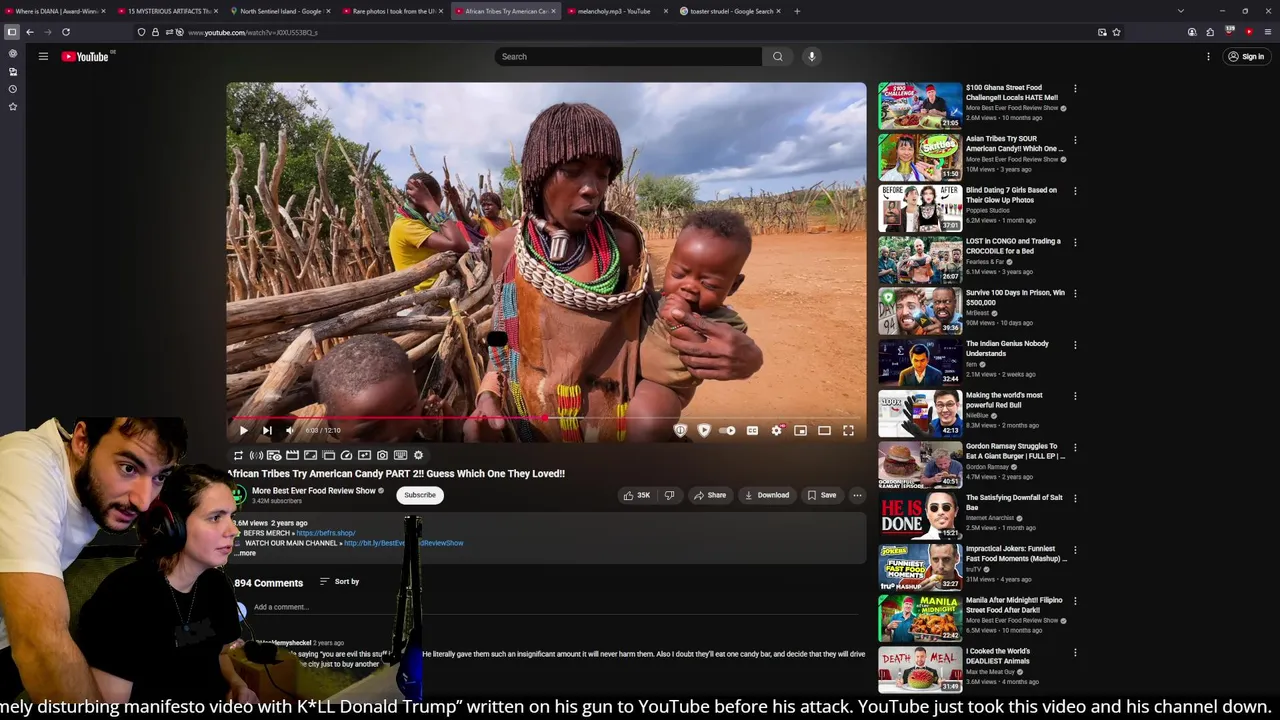Screen dimensions: 1280x720
Task: Click the browser address bar URL
Action: tap(253, 32)
